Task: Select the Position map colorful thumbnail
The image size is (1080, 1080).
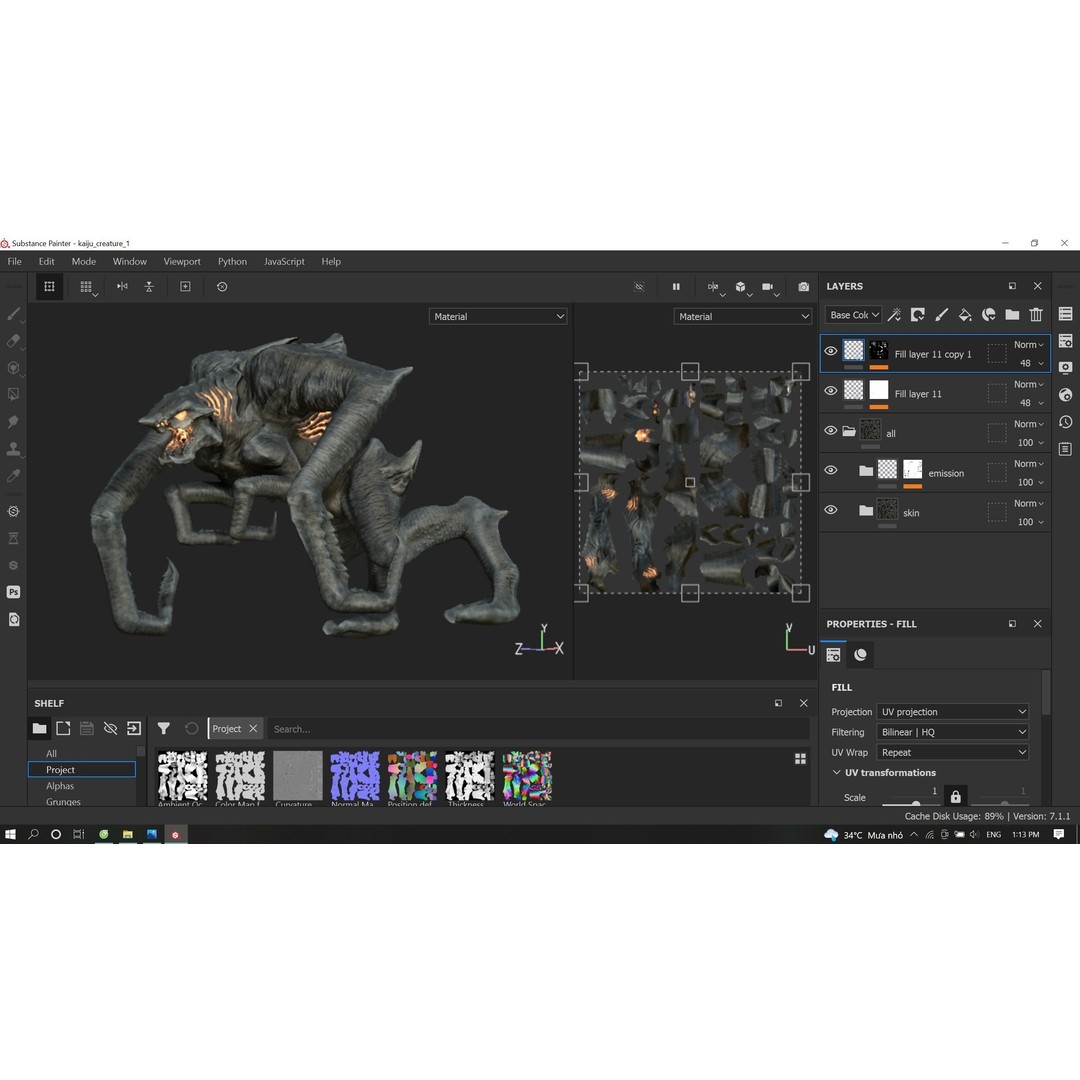Action: click(x=412, y=776)
